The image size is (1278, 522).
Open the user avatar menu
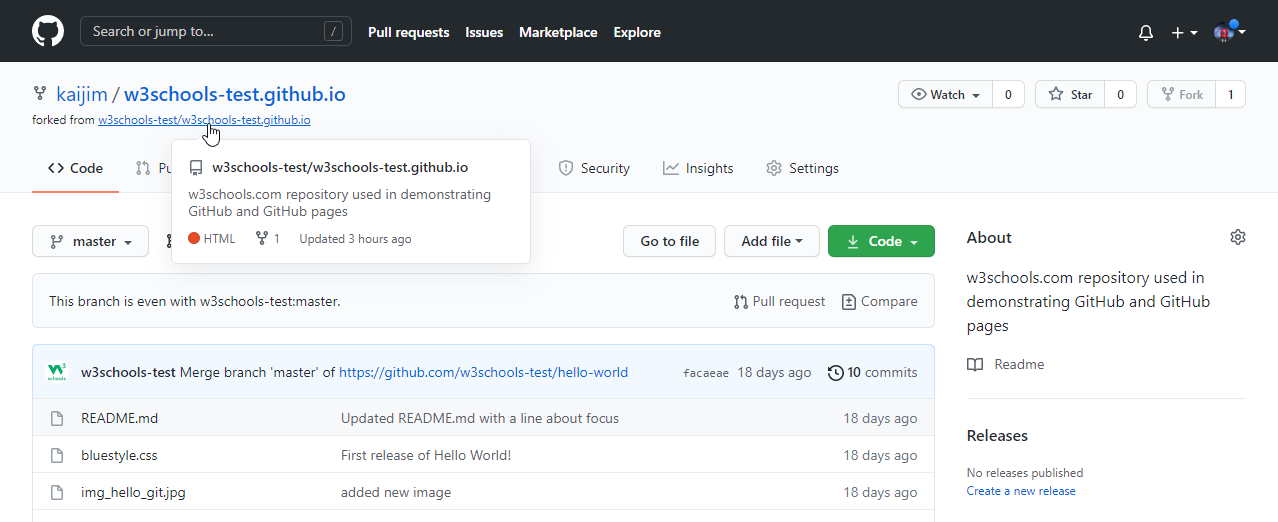click(1229, 32)
